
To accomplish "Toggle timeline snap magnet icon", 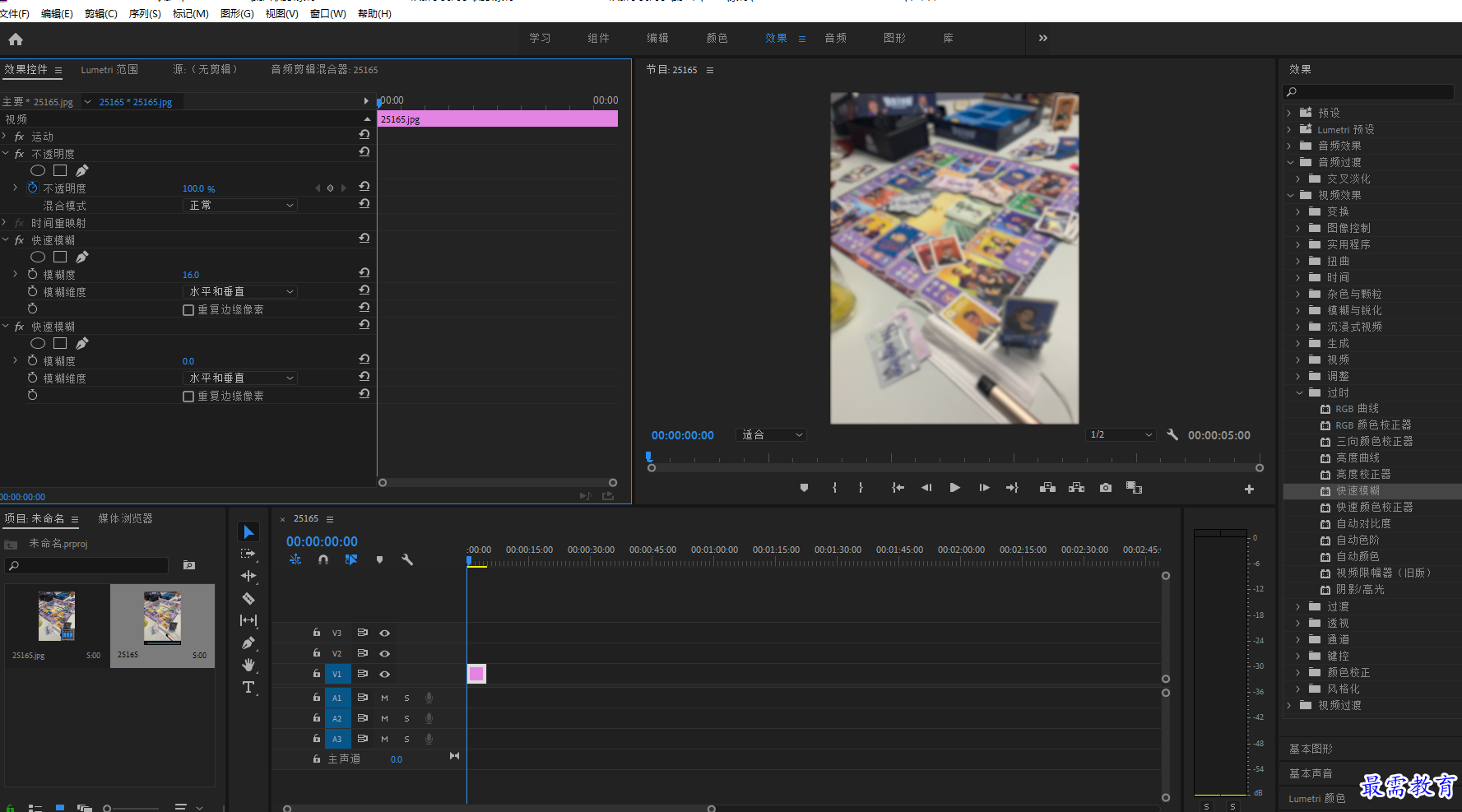I will [x=323, y=559].
